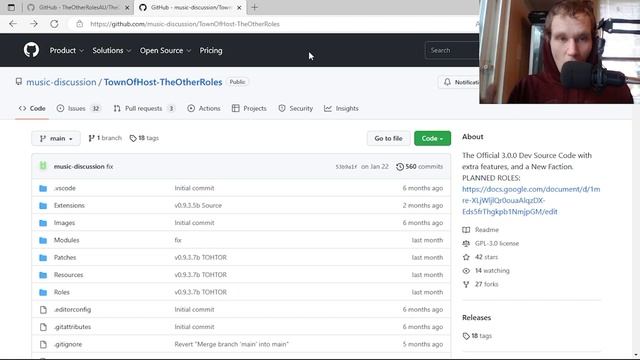Open the .vscode folder
Screen dimensions: 640x360
click(x=65, y=188)
